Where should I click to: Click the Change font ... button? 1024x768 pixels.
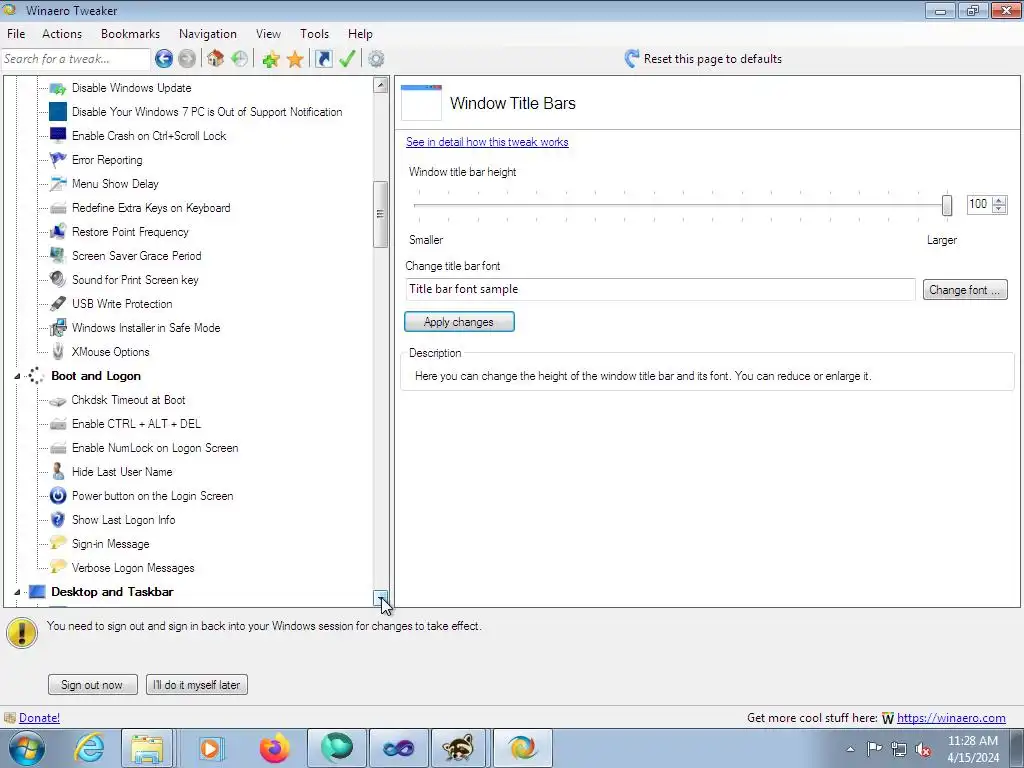(965, 290)
